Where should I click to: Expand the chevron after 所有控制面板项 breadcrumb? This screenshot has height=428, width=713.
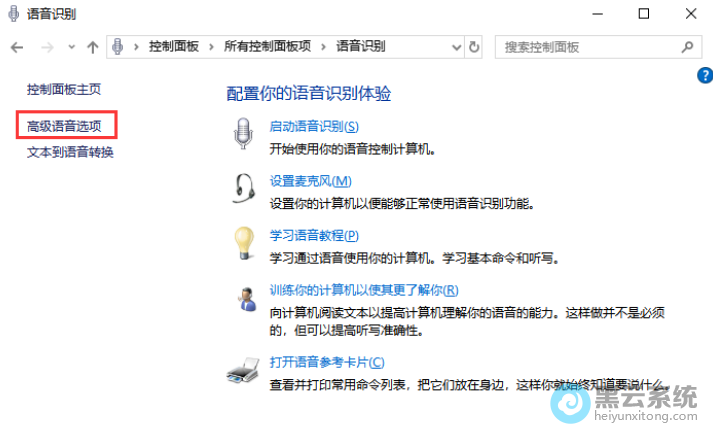pos(326,47)
